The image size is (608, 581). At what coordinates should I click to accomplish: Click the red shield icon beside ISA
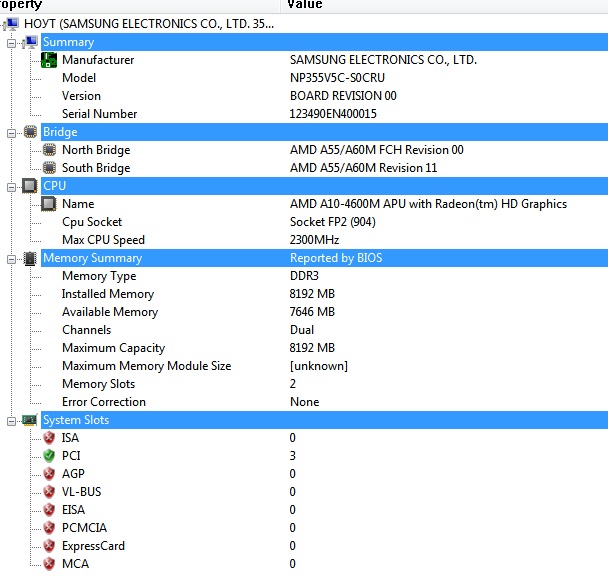pos(49,438)
